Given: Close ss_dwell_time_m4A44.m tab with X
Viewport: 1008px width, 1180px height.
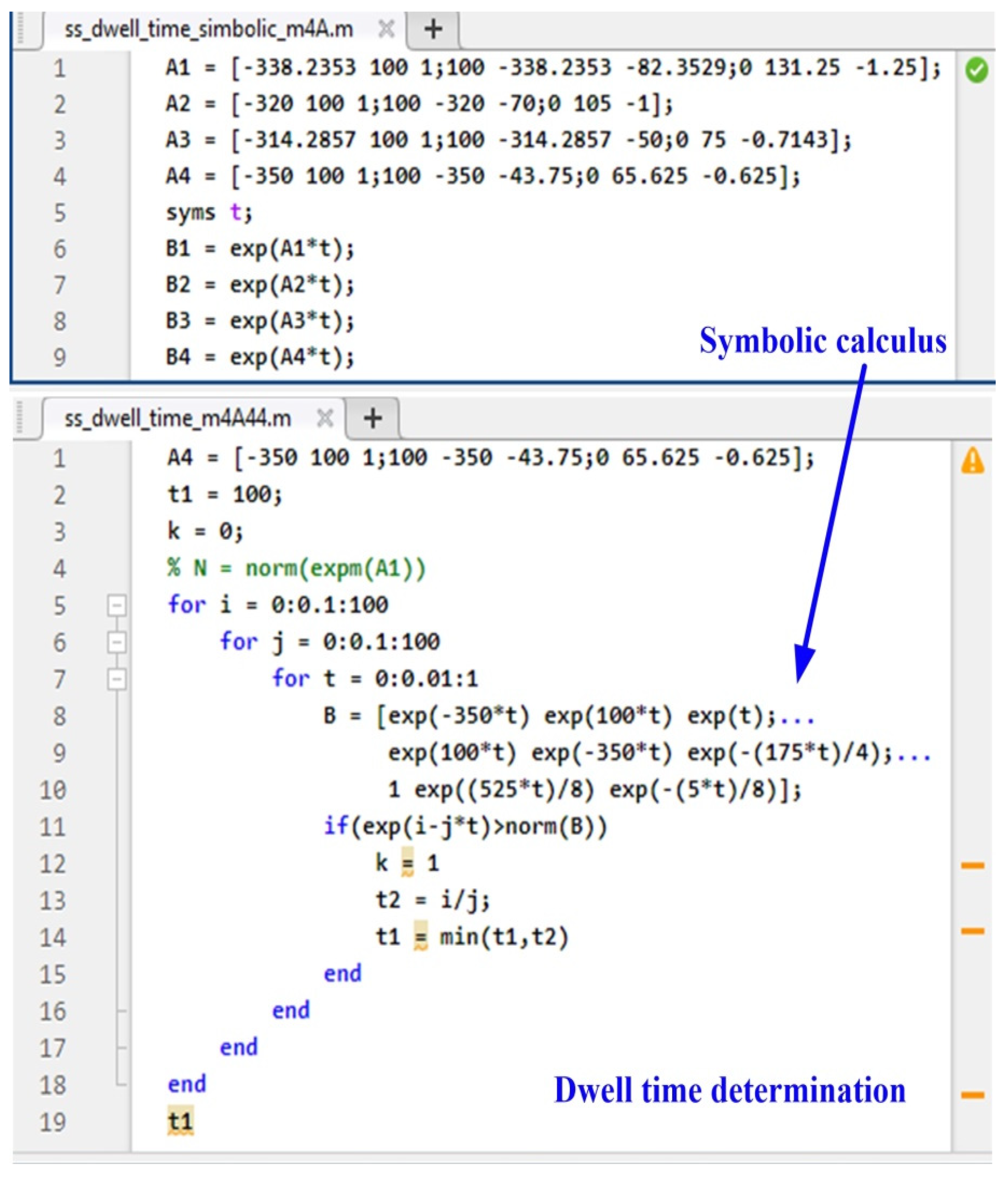Looking at the screenshot, I should pyautogui.click(x=325, y=418).
